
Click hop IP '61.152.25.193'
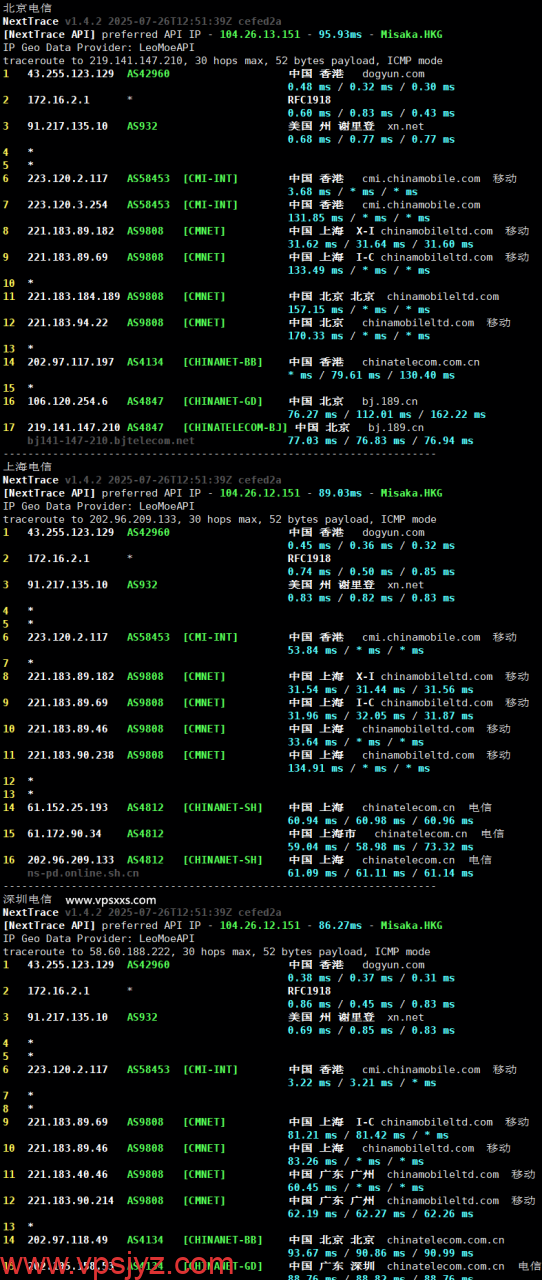tap(67, 807)
